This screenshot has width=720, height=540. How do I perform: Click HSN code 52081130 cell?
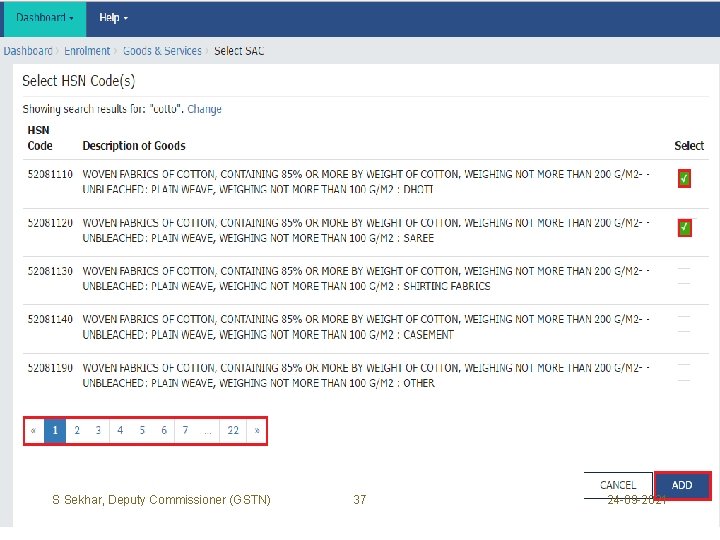[50, 271]
